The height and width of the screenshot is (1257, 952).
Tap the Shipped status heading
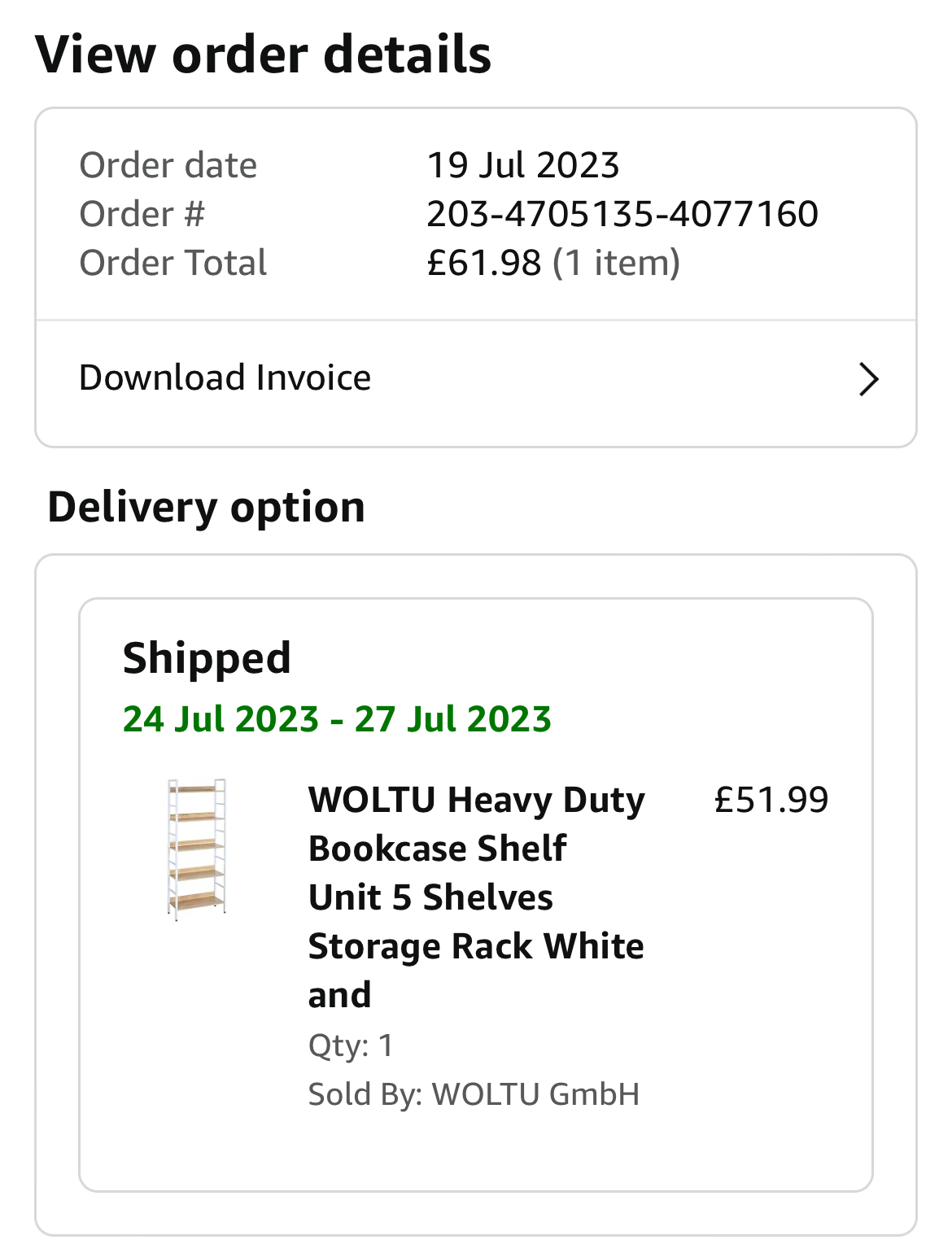coord(207,658)
